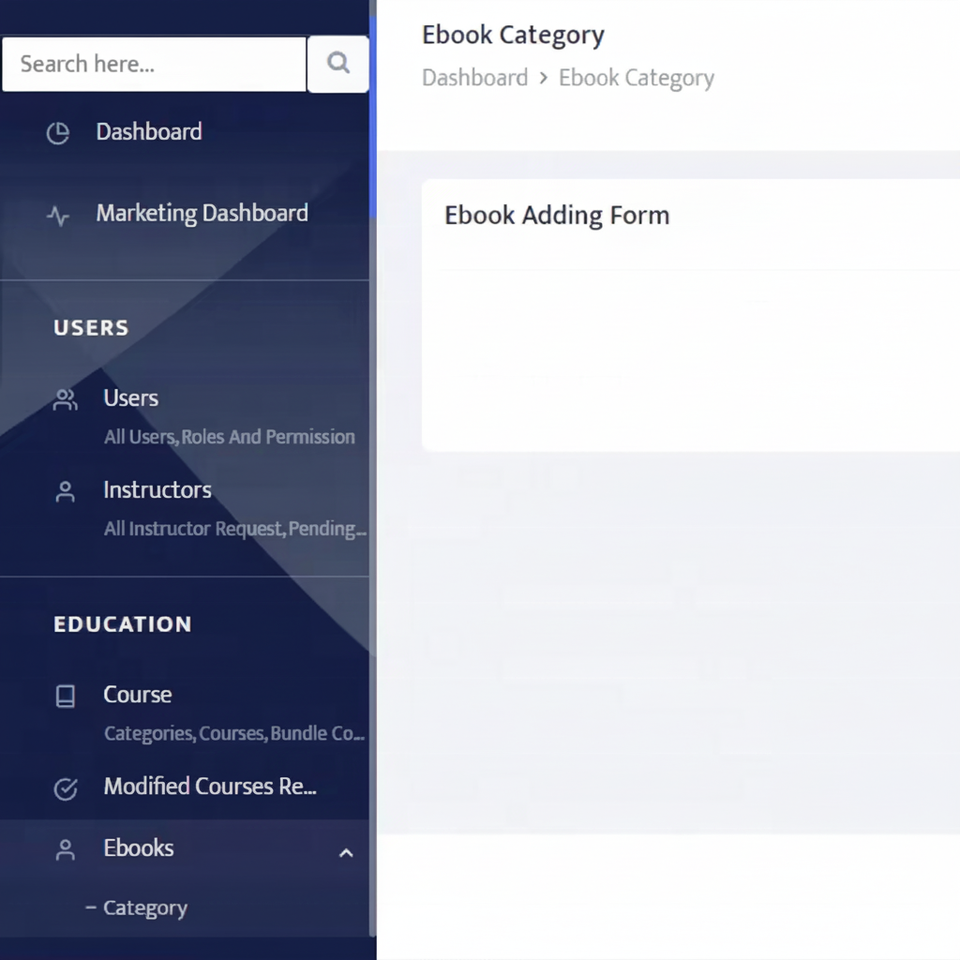Select the Category submenu under Ebooks

click(x=145, y=908)
